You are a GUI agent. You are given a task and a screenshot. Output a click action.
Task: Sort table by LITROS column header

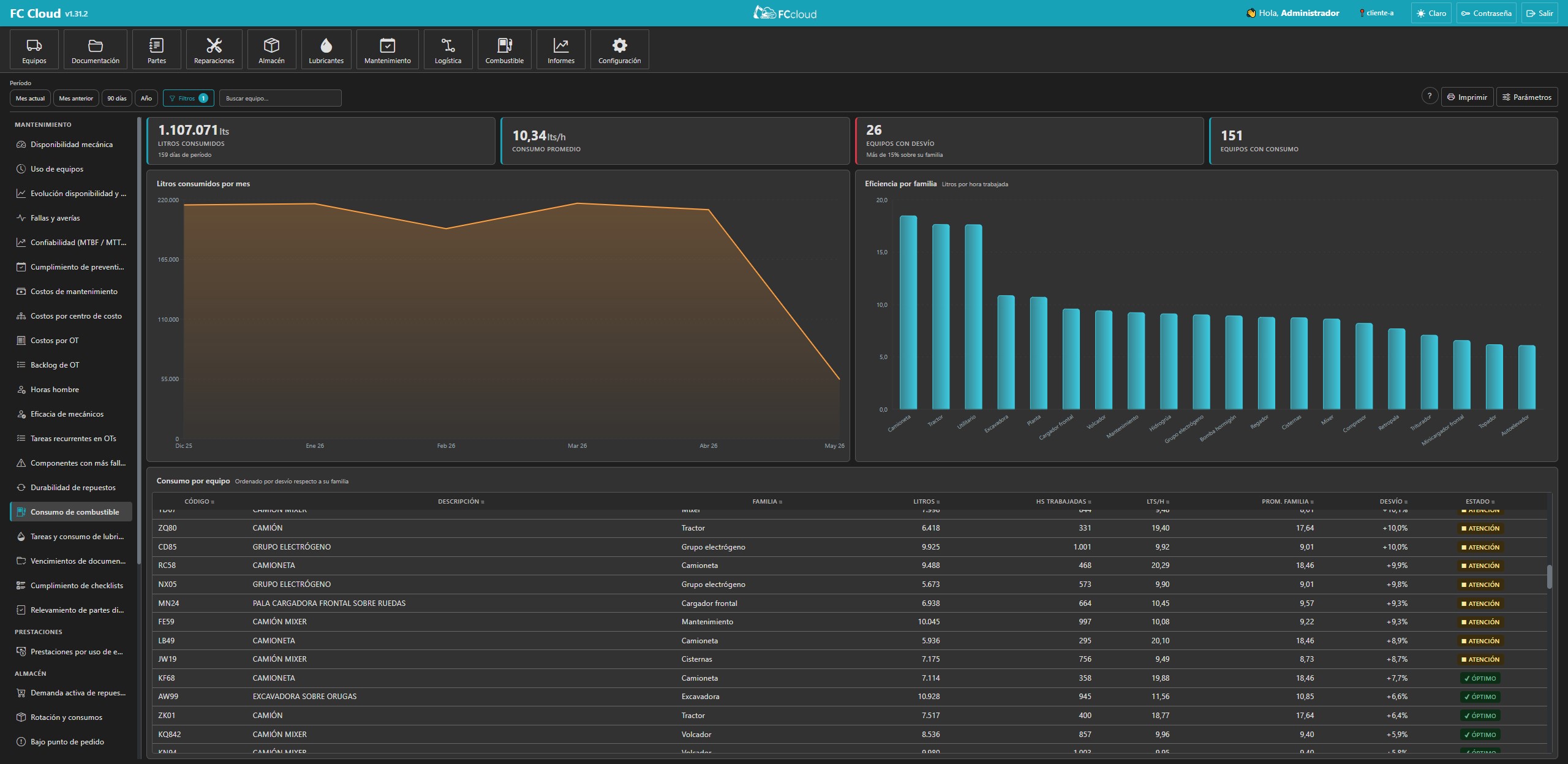(926, 501)
